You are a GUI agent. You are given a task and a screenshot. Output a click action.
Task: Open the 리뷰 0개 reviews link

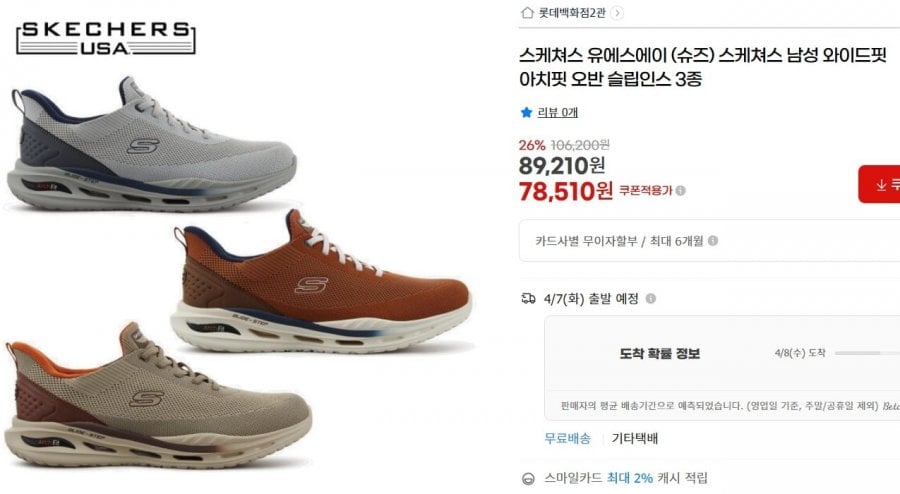[557, 112]
